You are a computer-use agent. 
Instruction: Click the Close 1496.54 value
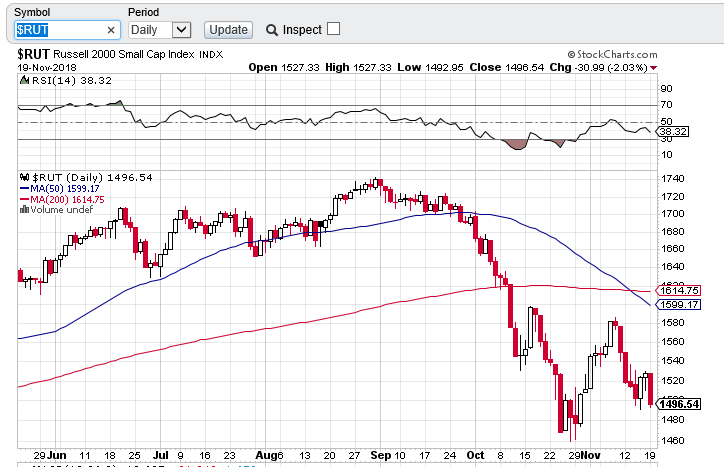click(x=507, y=67)
